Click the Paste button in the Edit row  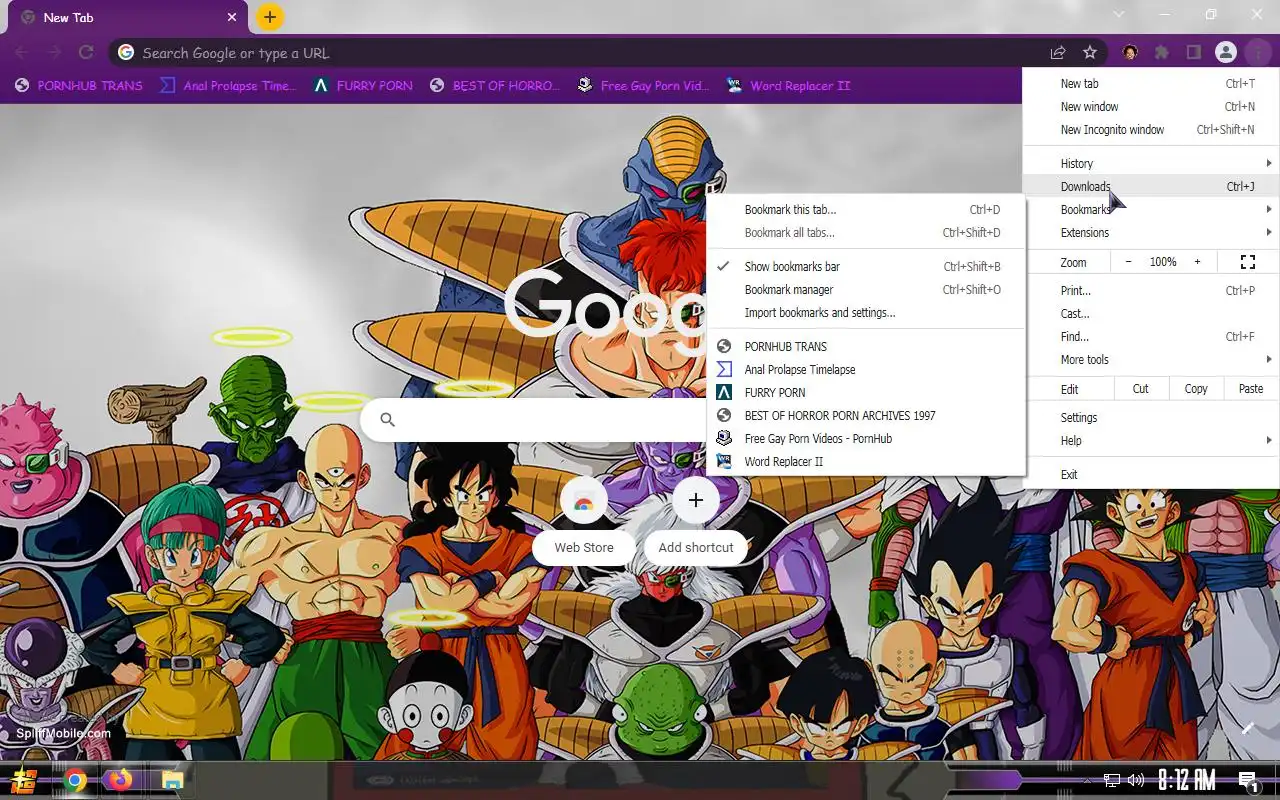(x=1251, y=389)
